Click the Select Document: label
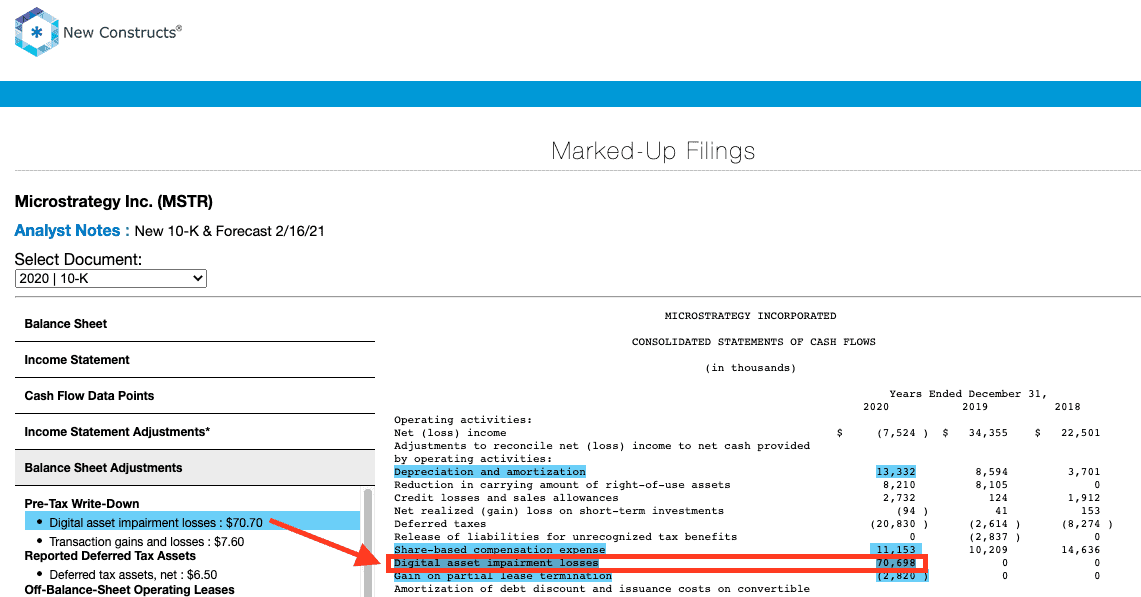 [78, 259]
